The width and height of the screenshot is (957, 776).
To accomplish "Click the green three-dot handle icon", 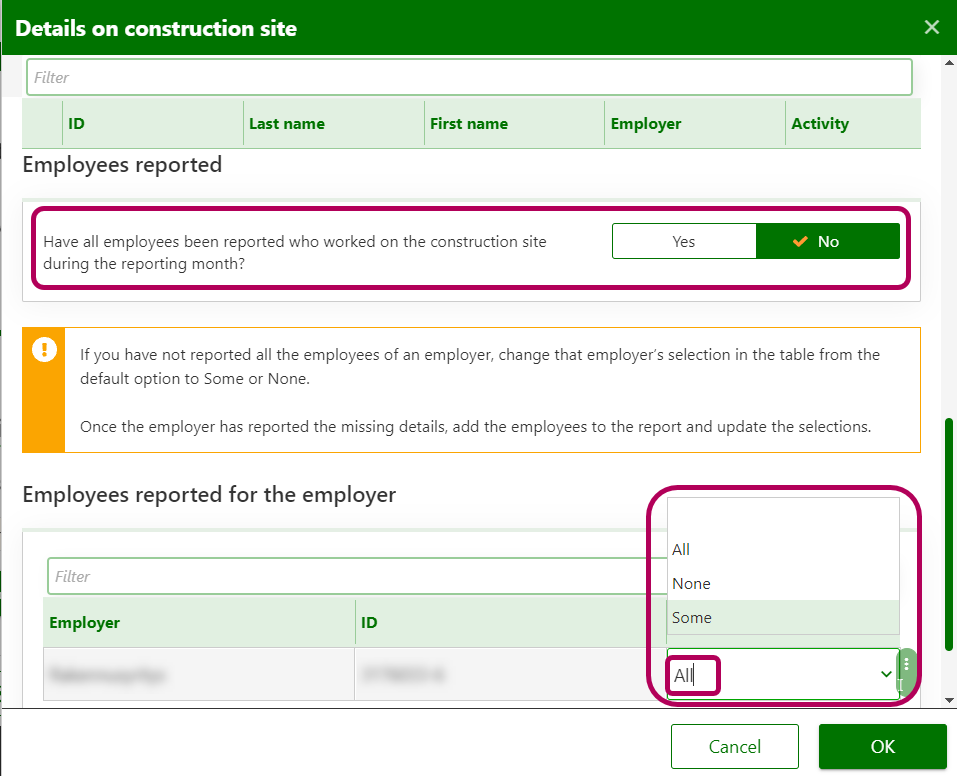I will [906, 665].
